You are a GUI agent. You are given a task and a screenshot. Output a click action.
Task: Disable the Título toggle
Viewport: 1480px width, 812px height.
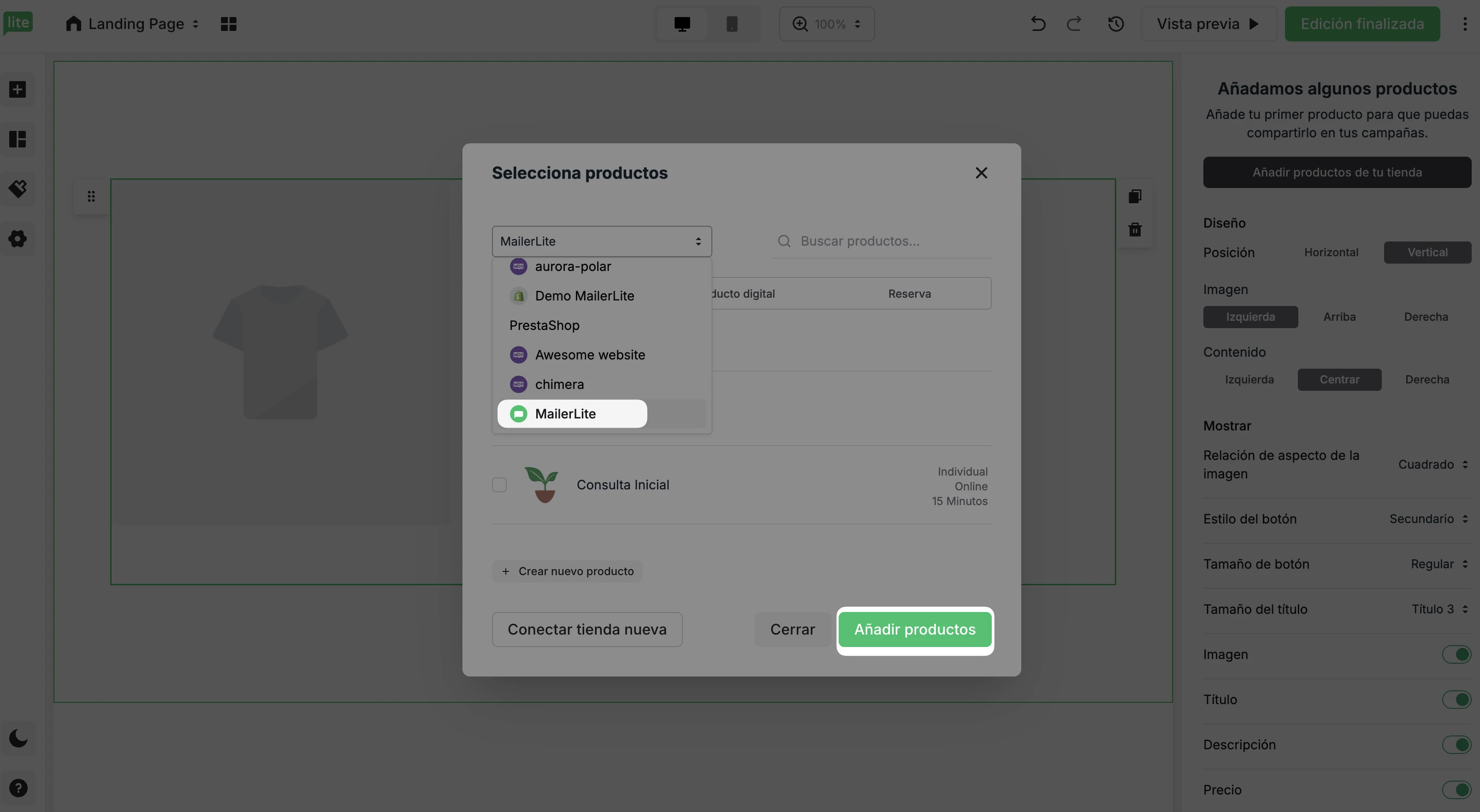1456,700
